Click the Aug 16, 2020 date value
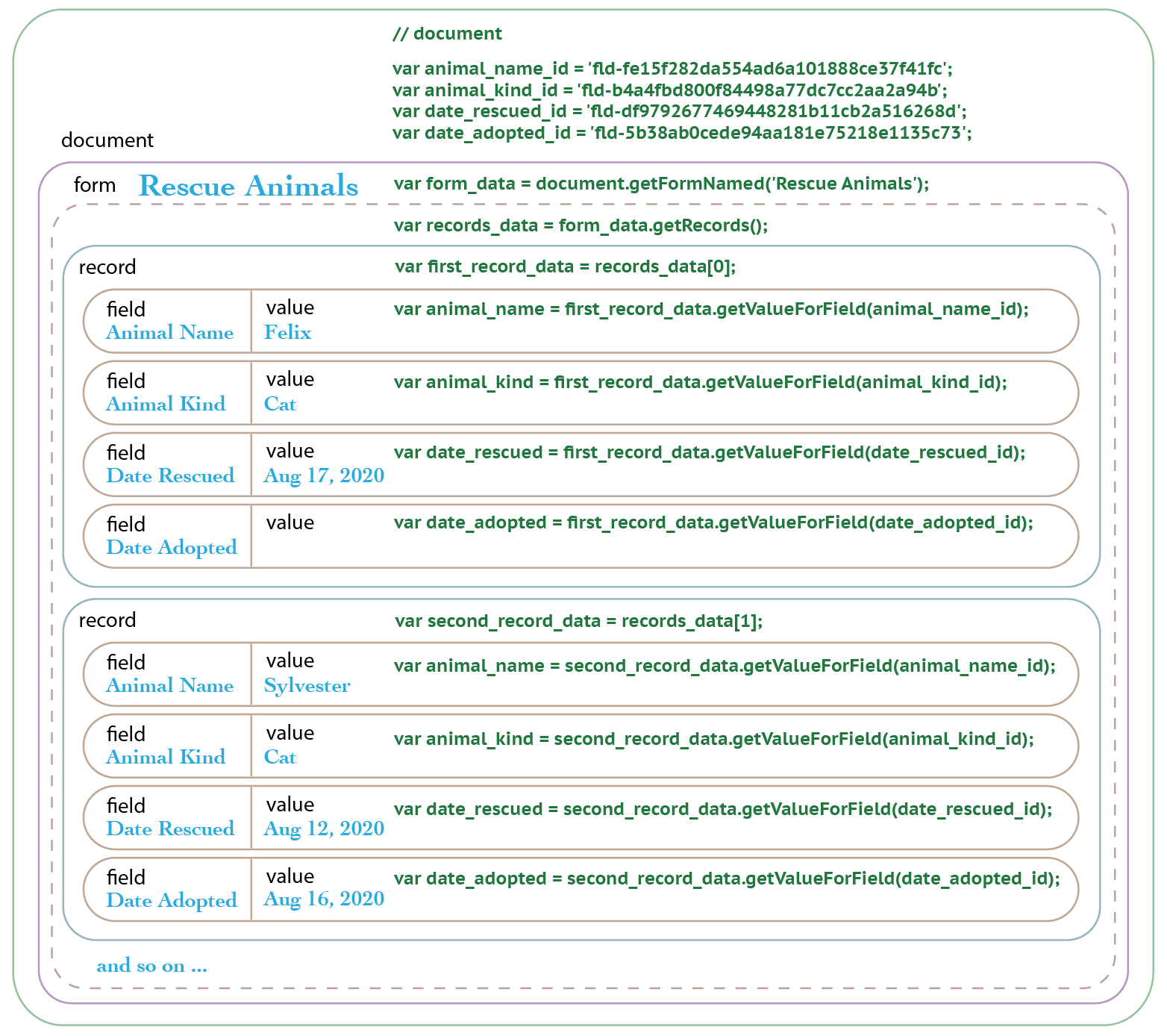Viewport: 1167px width, 1036px height. point(324,899)
